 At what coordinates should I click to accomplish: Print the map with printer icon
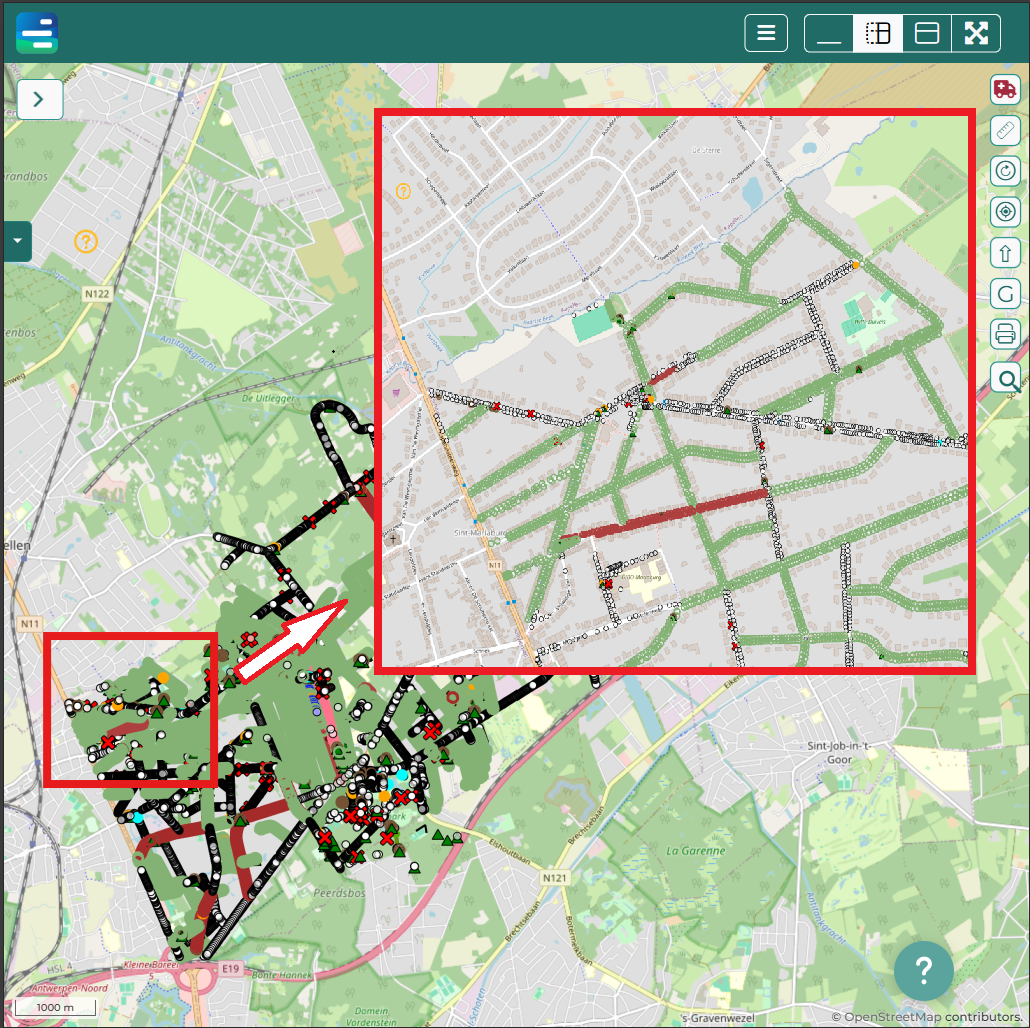tap(1005, 333)
